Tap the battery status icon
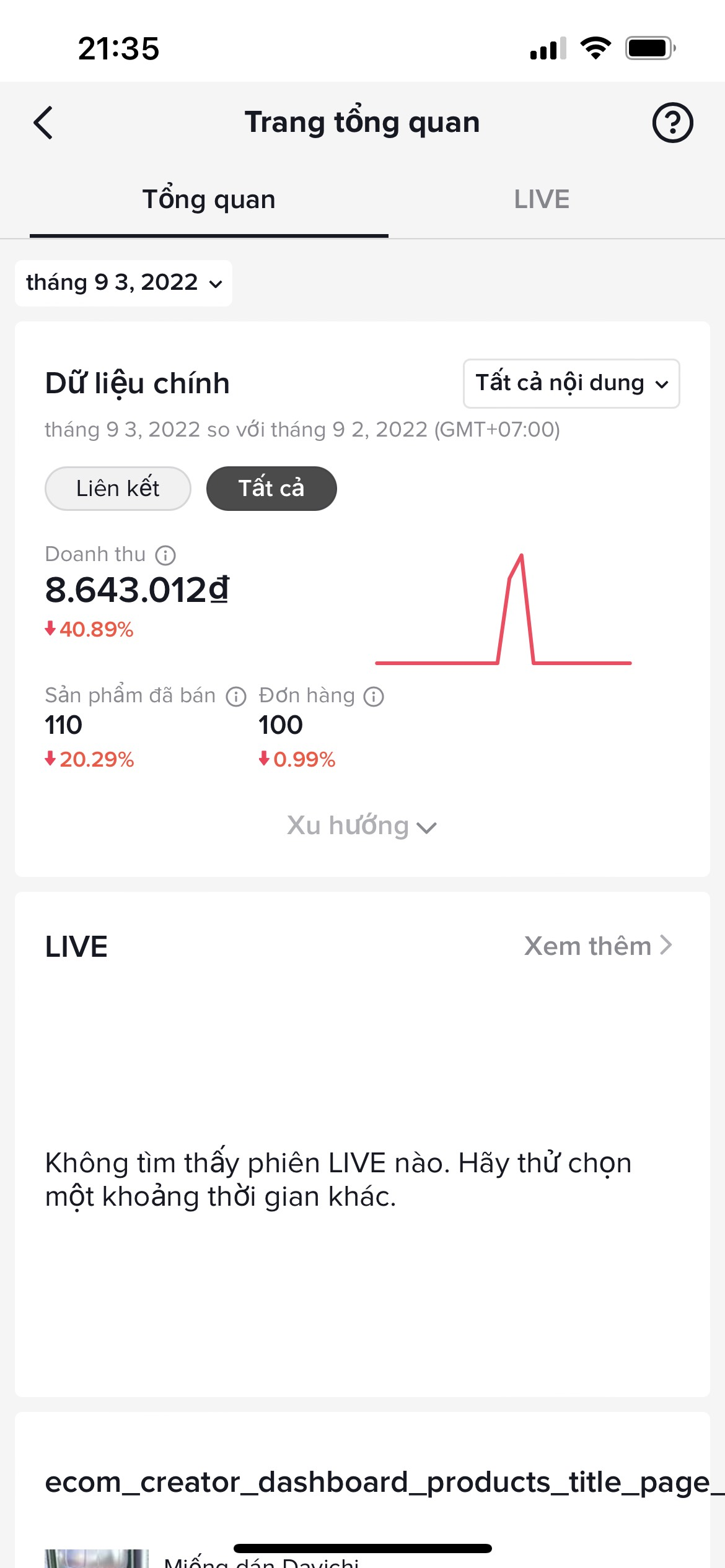 coord(650,48)
